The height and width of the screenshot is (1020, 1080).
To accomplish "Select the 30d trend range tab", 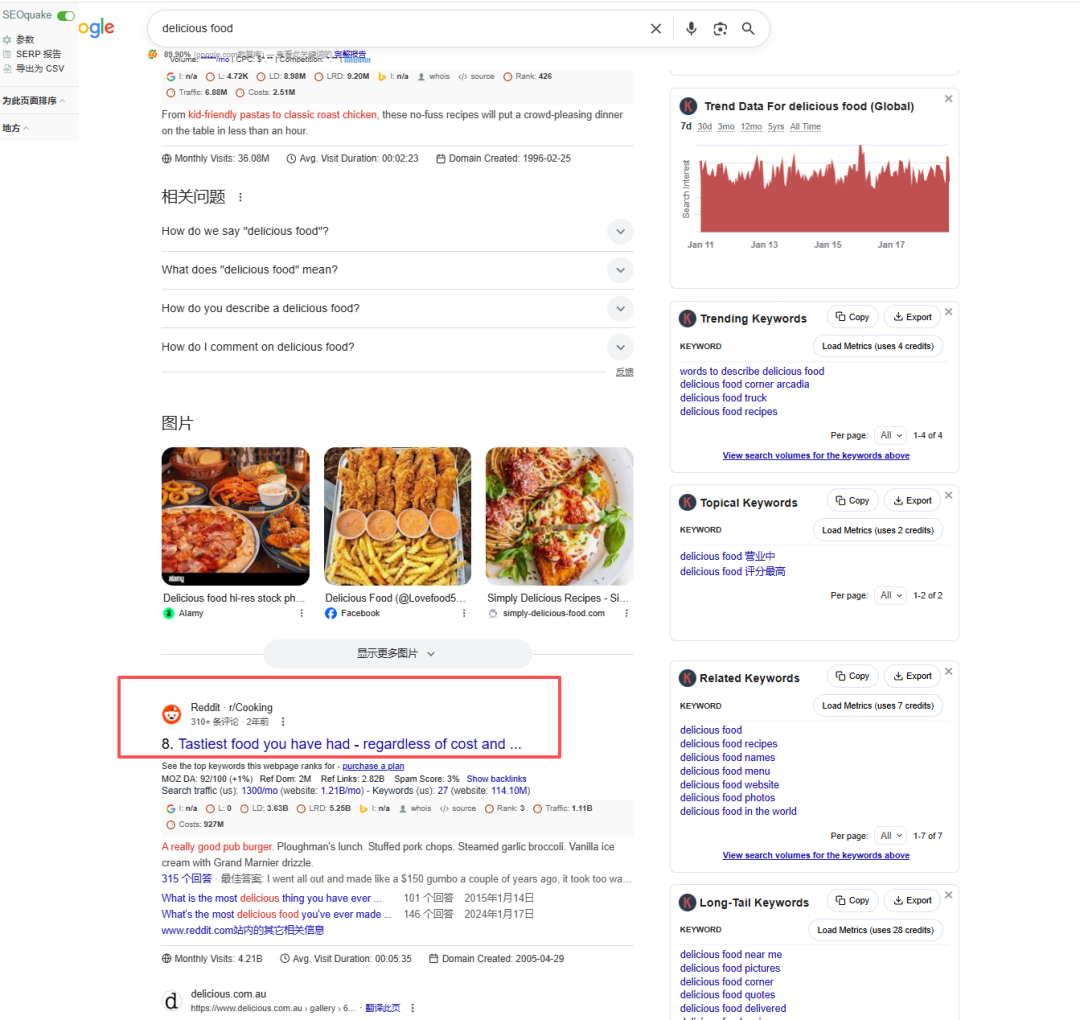I will point(704,127).
